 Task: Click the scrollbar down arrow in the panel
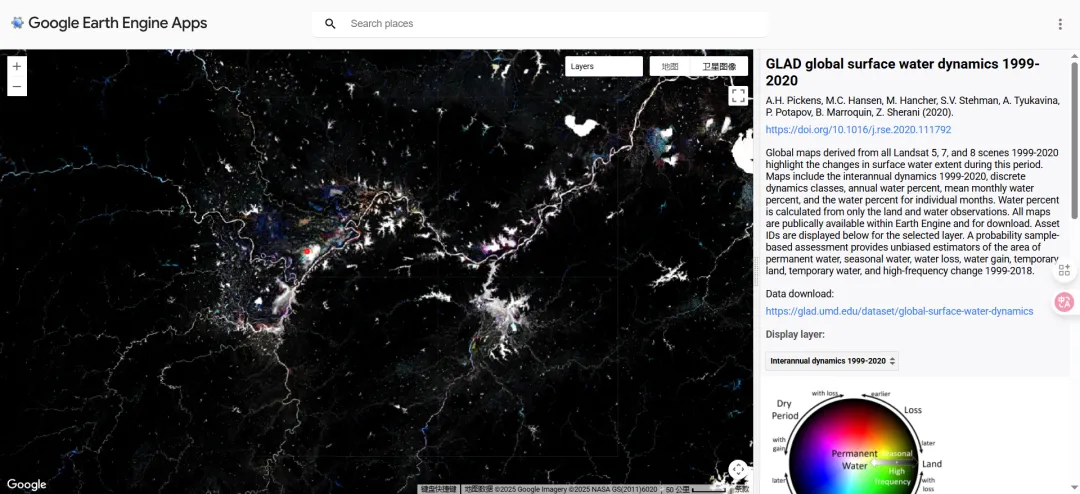[x=1074, y=488]
